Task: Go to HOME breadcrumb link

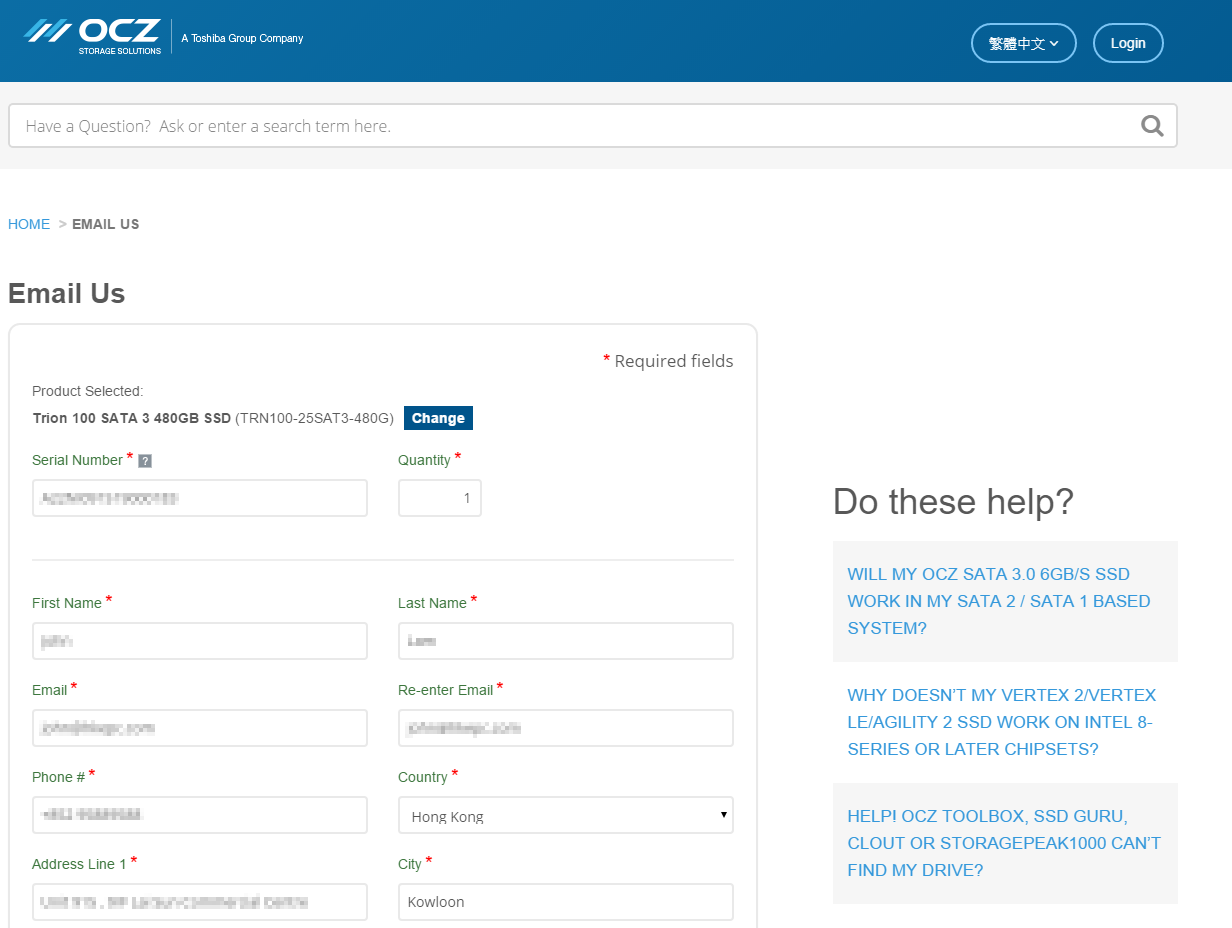Action: [29, 224]
